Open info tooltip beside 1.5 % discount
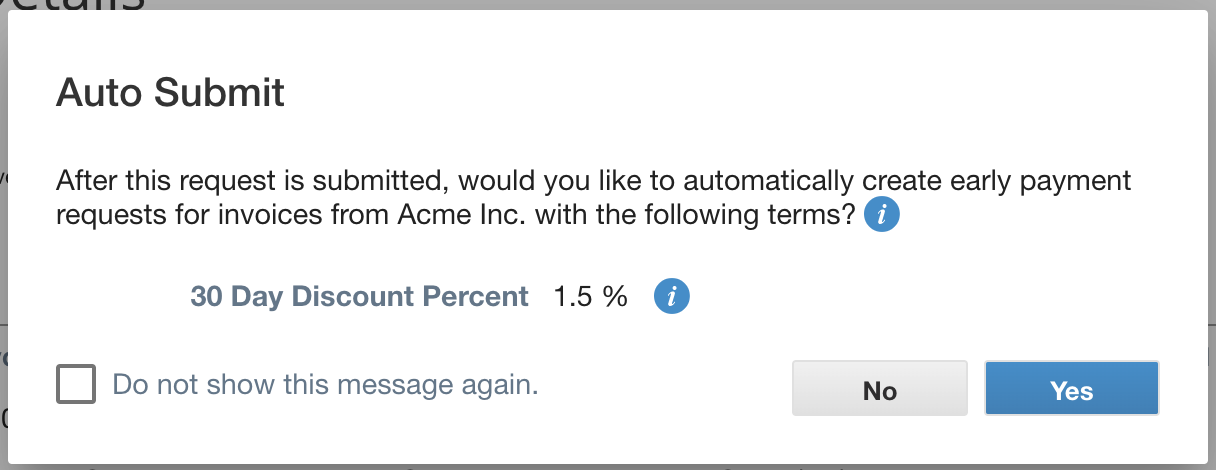The height and width of the screenshot is (470, 1216). pos(672,296)
